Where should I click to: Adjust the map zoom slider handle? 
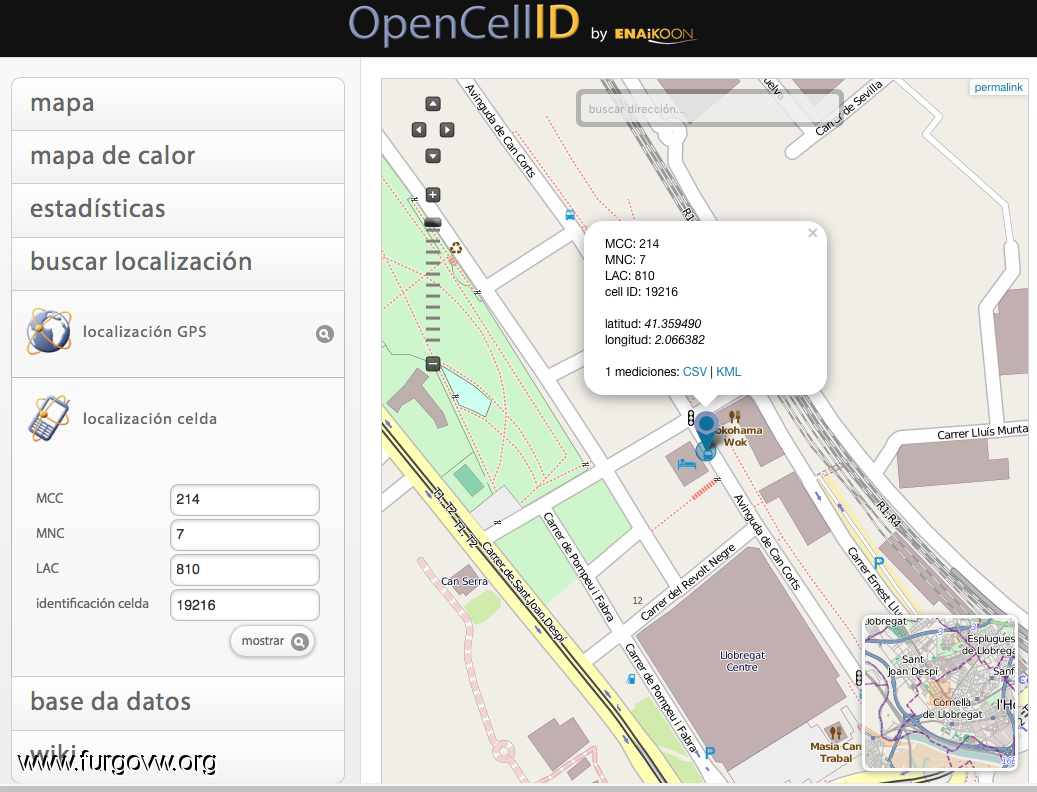pyautogui.click(x=433, y=223)
